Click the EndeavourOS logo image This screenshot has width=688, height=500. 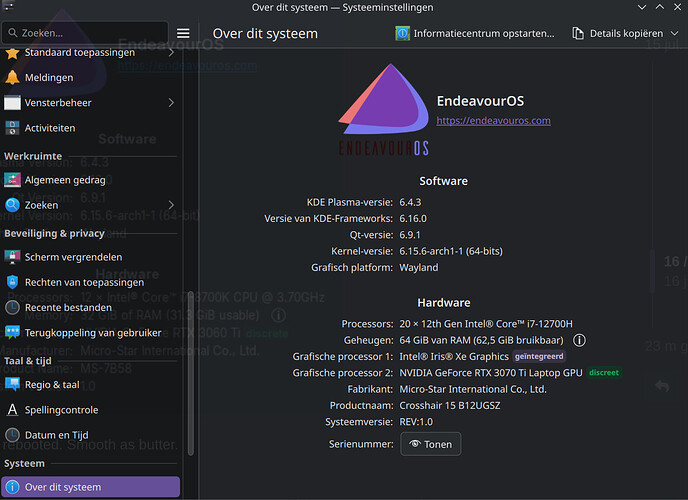click(x=384, y=109)
